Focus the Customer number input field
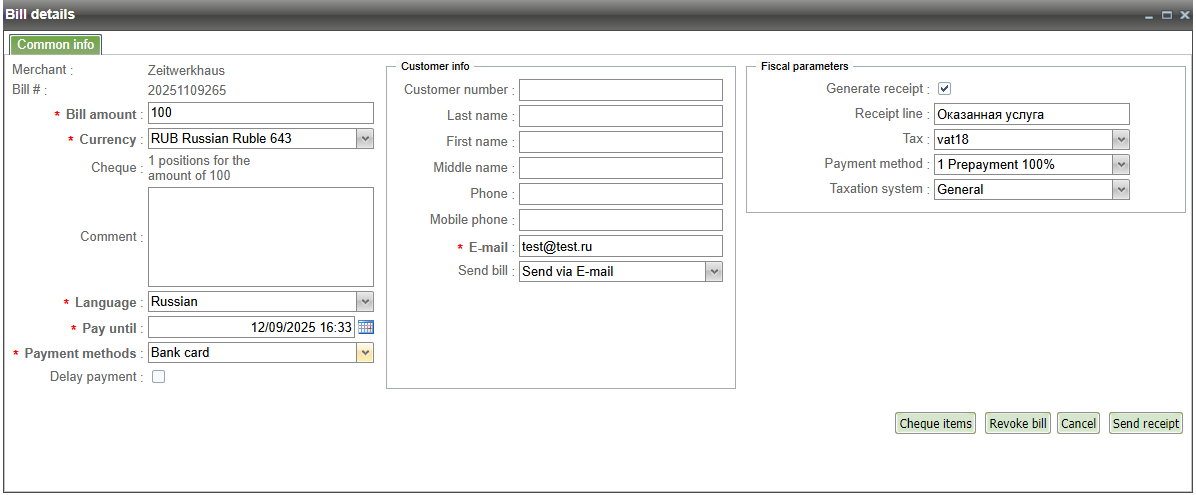The width and height of the screenshot is (1196, 495). click(x=620, y=90)
